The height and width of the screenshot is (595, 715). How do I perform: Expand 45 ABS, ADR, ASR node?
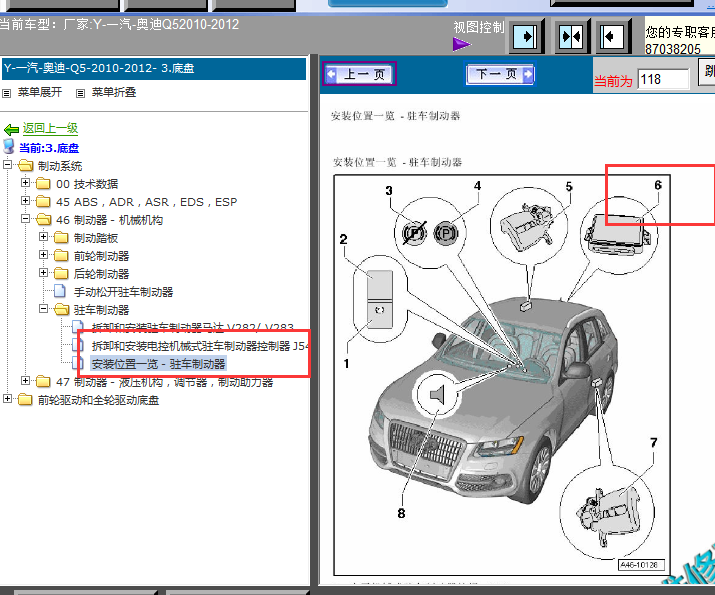click(x=26, y=201)
